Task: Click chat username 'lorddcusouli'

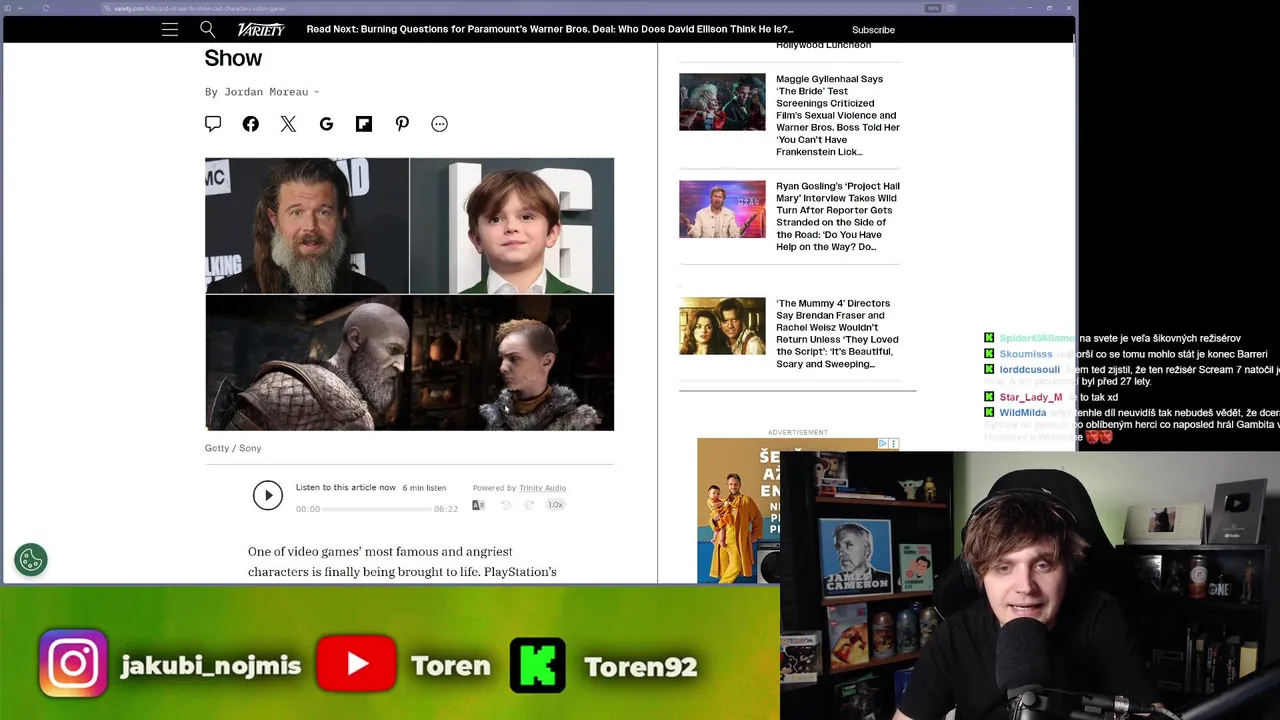Action: click(1029, 370)
